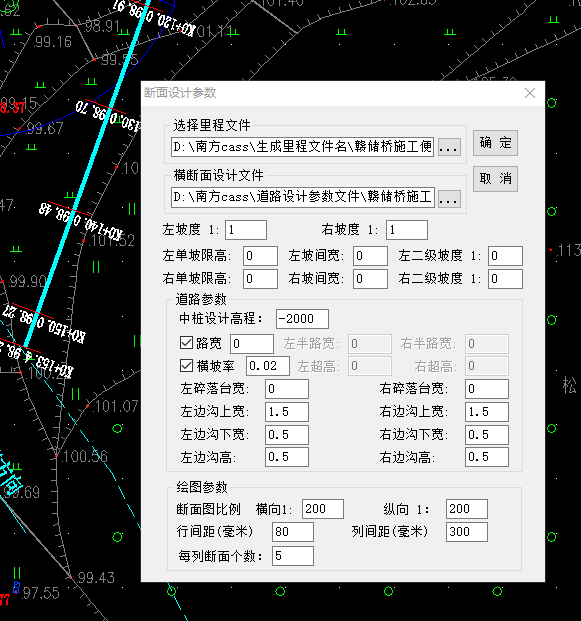
Task: Click browse button for 横断面设计文件
Action: point(449,198)
